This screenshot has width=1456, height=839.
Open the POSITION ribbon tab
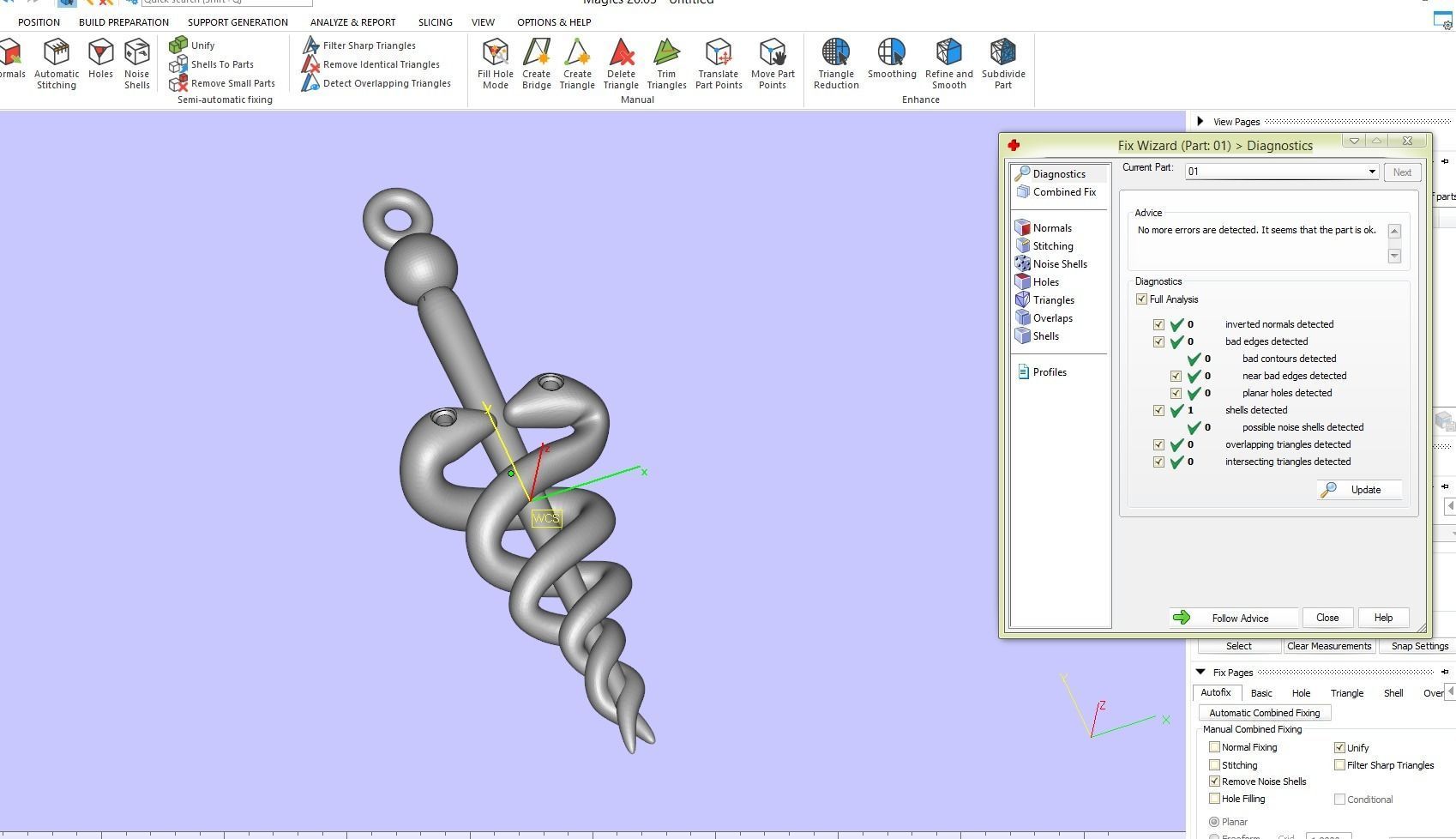(x=39, y=22)
